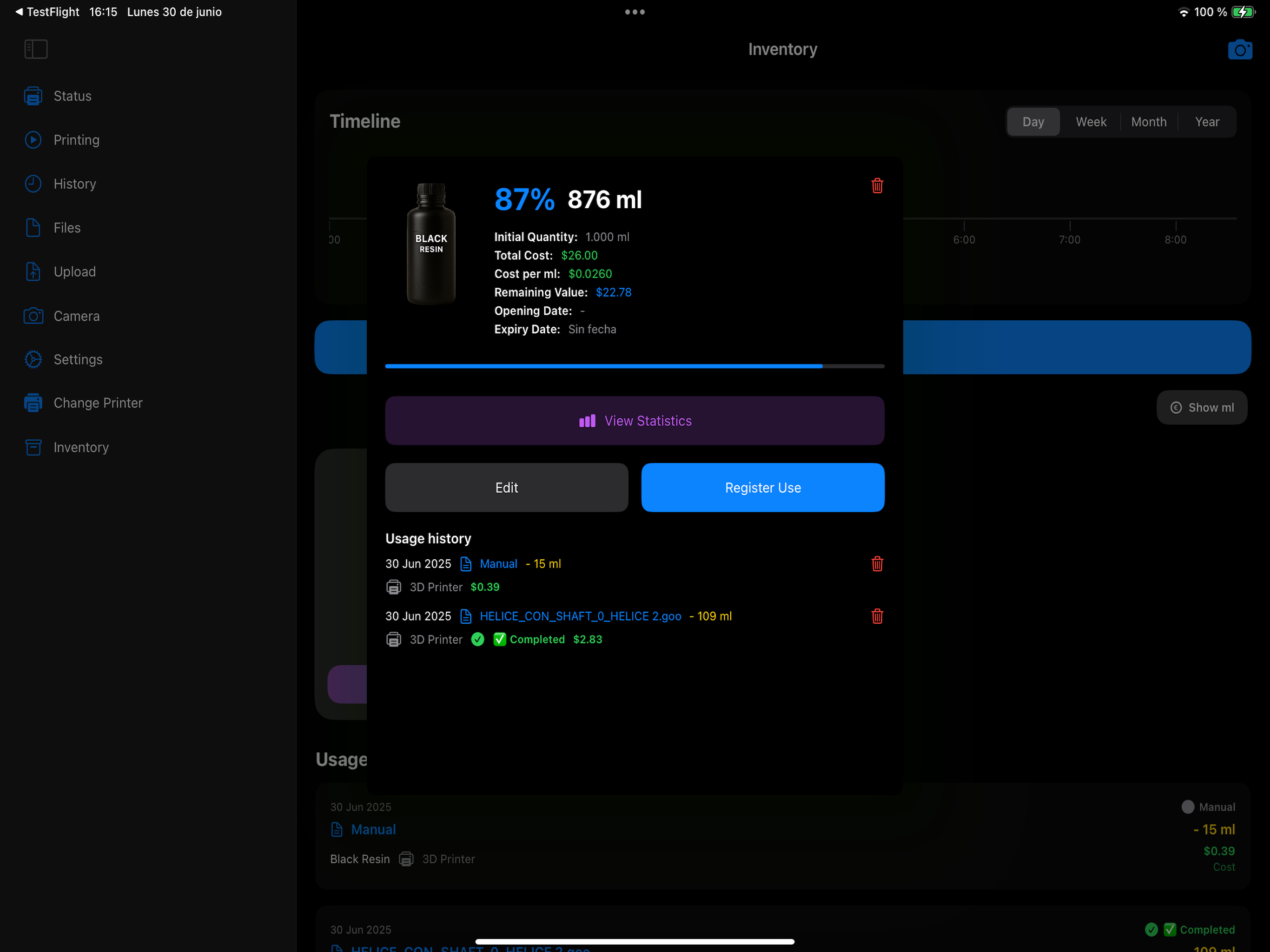Click the Inventory box icon in sidebar
This screenshot has width=1270, height=952.
pyautogui.click(x=33, y=447)
